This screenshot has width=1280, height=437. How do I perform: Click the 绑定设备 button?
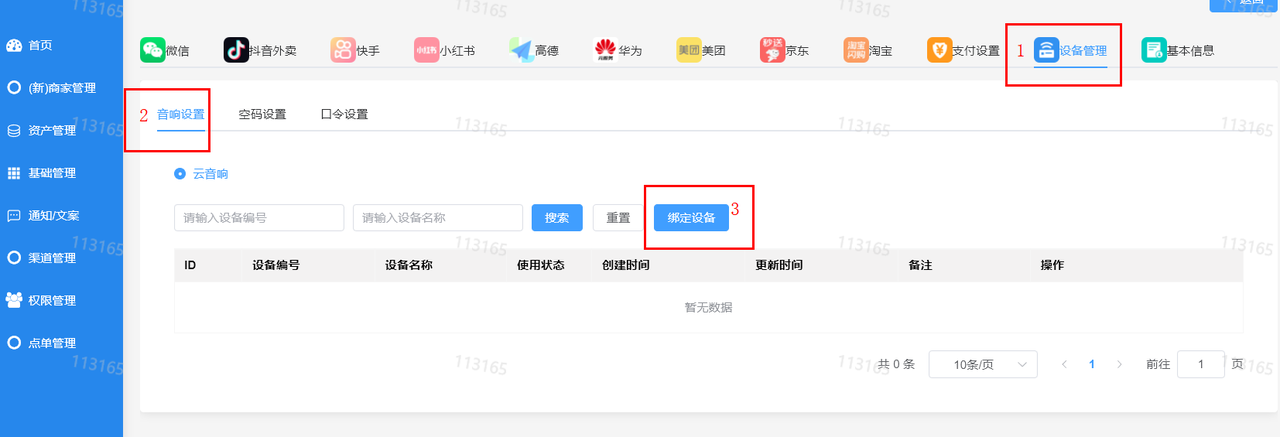click(691, 218)
